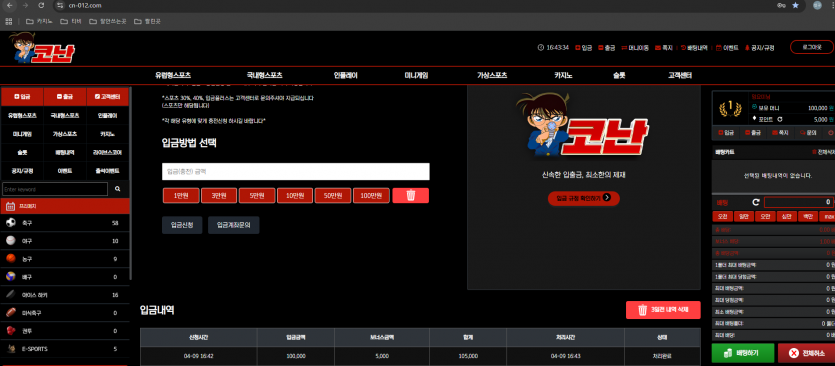This screenshot has width=835, height=366.
Task: Click the refresh icon next to 포인트
Action: click(780, 119)
